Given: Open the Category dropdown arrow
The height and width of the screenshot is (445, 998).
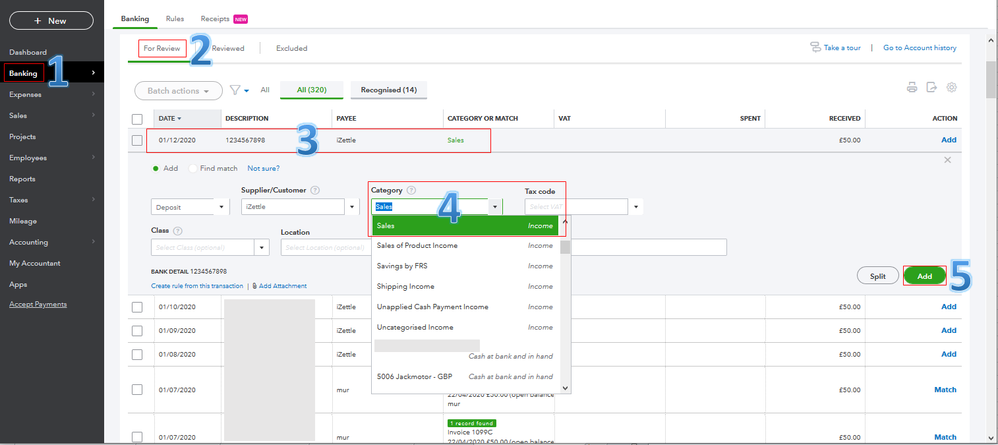Looking at the screenshot, I should (x=495, y=207).
